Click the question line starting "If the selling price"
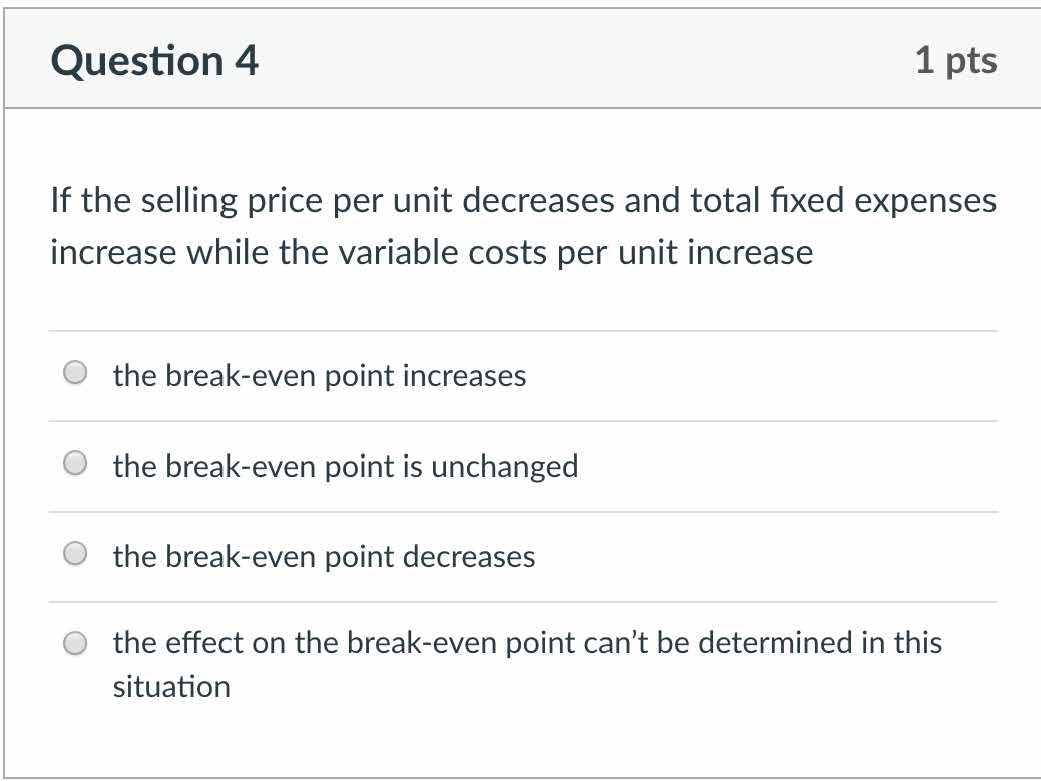 click(523, 201)
